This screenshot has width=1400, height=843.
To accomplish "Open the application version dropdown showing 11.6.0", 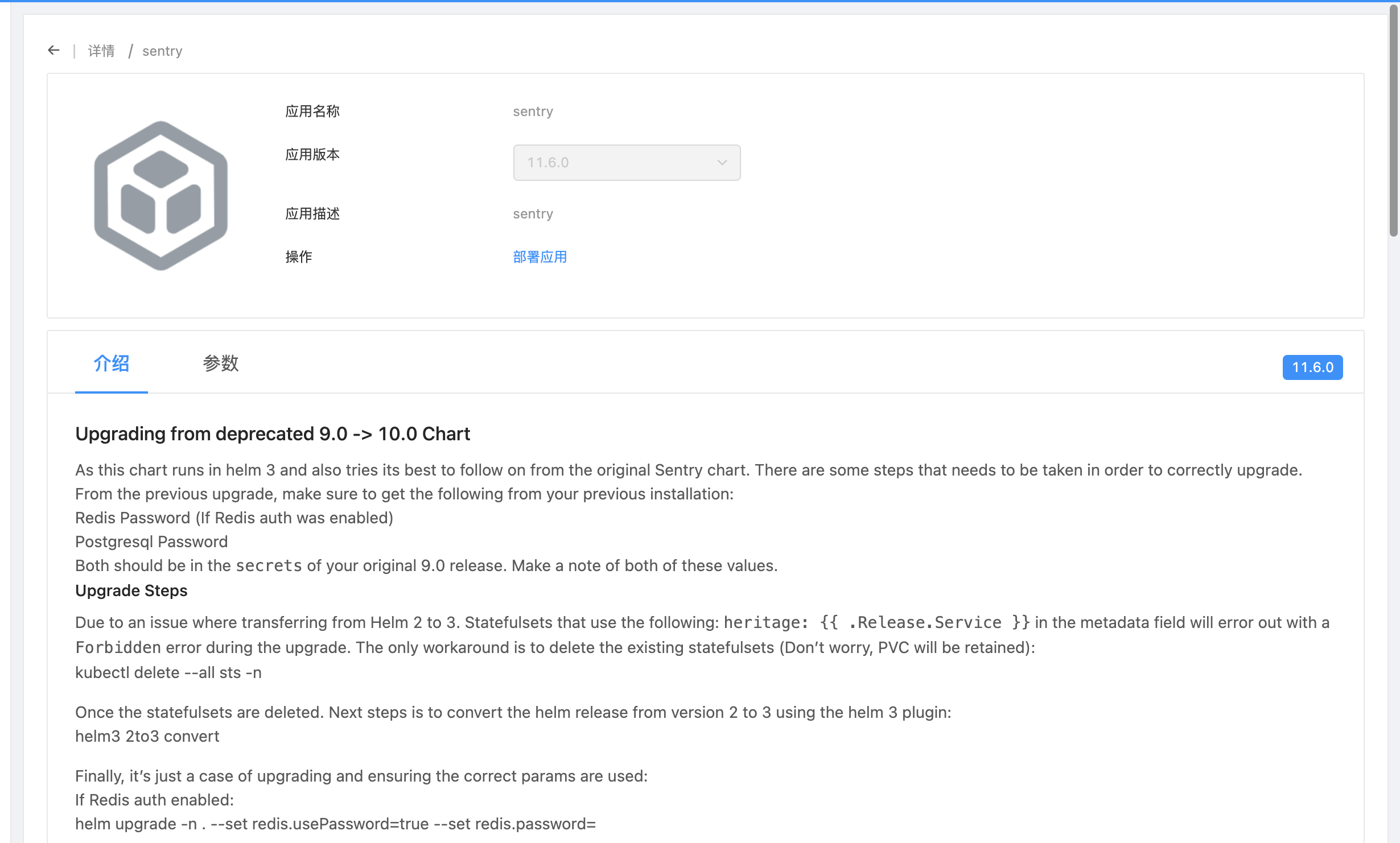I will pos(627,163).
